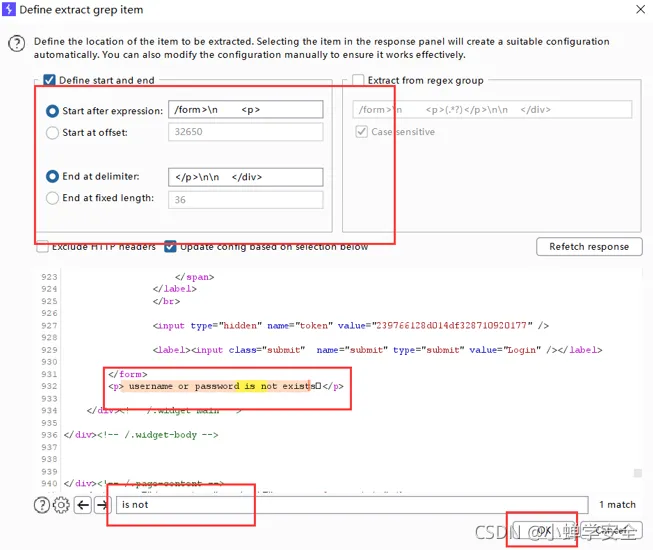Click the submit Login input line 929
Screen dimensions: 653x550
(x=377, y=350)
